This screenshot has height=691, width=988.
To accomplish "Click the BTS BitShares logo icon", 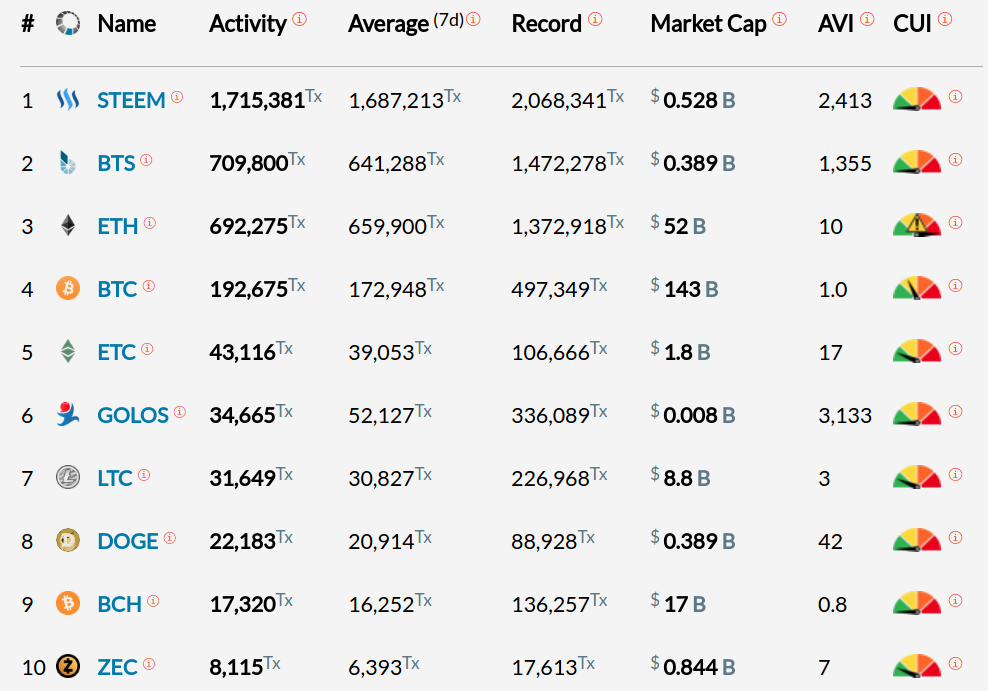I will pos(67,163).
